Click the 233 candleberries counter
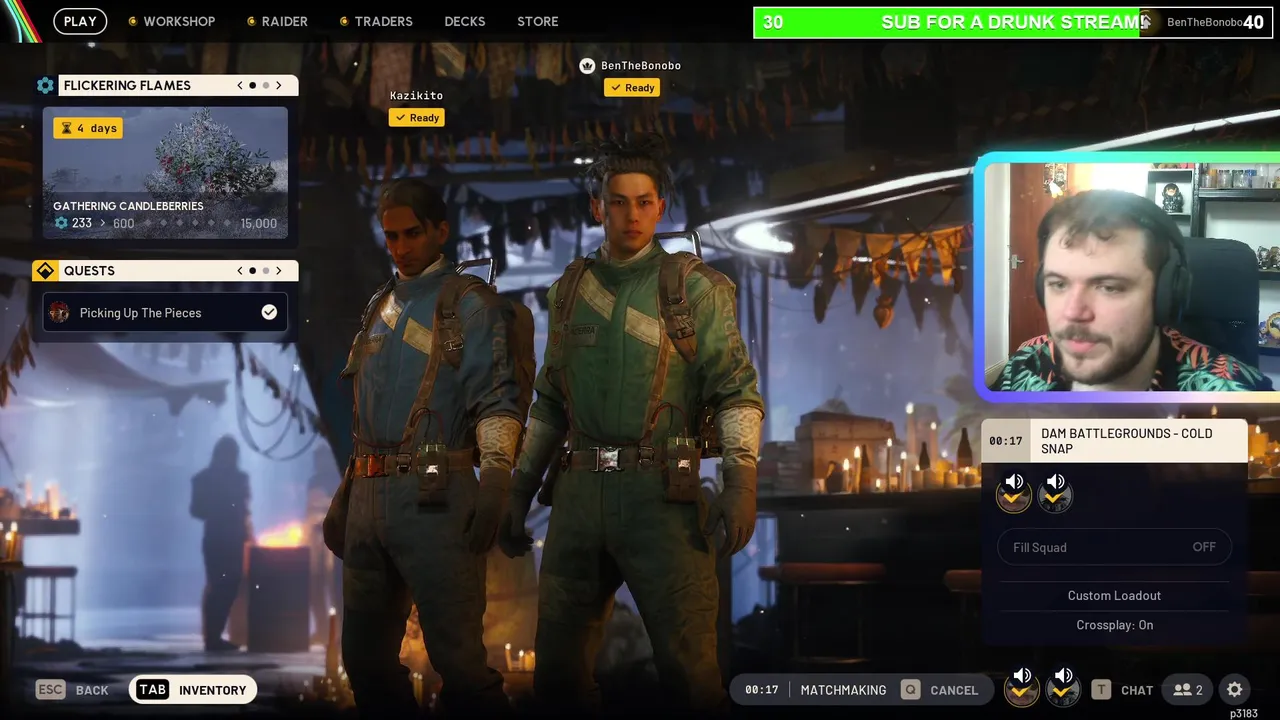Viewport: 1280px width, 720px height. click(73, 224)
